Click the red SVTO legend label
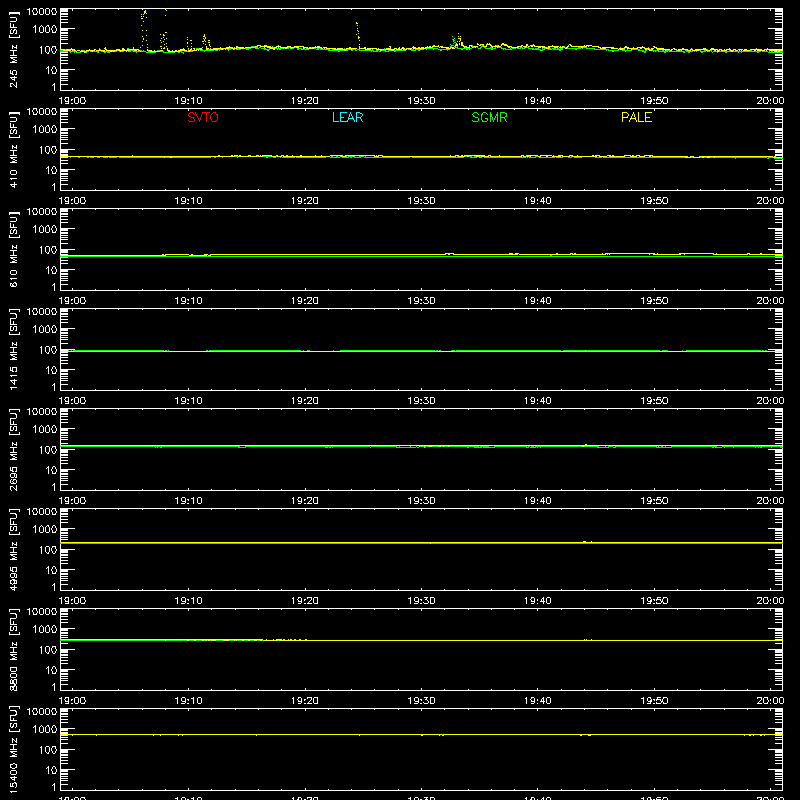 pos(203,117)
